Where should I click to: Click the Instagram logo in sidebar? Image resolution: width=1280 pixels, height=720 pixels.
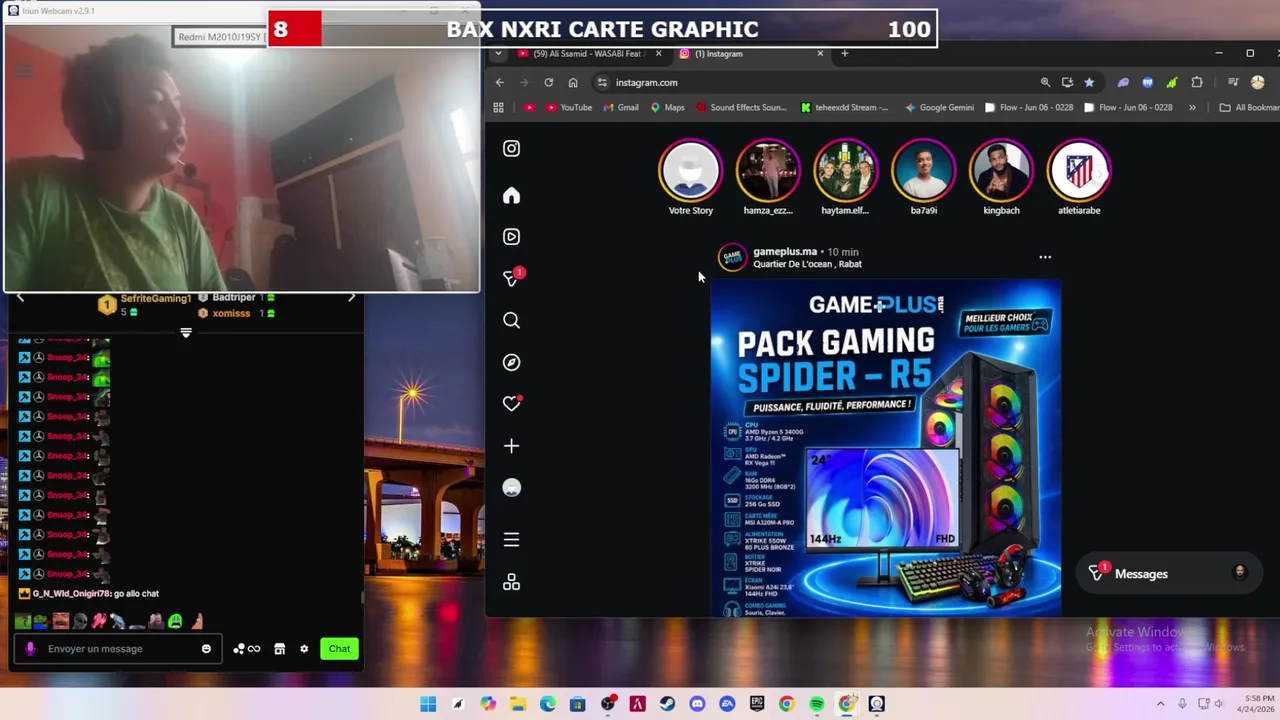click(x=511, y=148)
